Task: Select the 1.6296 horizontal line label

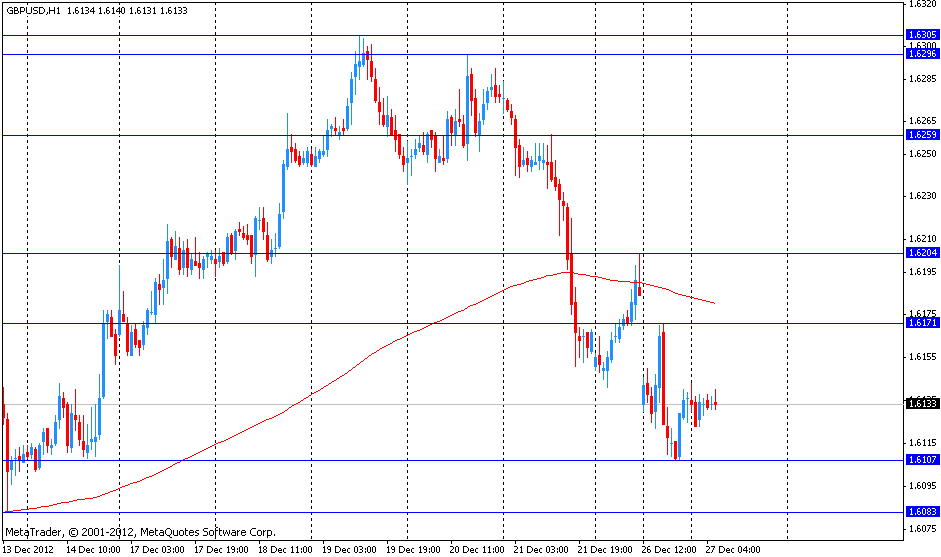Action: pyautogui.click(x=922, y=54)
